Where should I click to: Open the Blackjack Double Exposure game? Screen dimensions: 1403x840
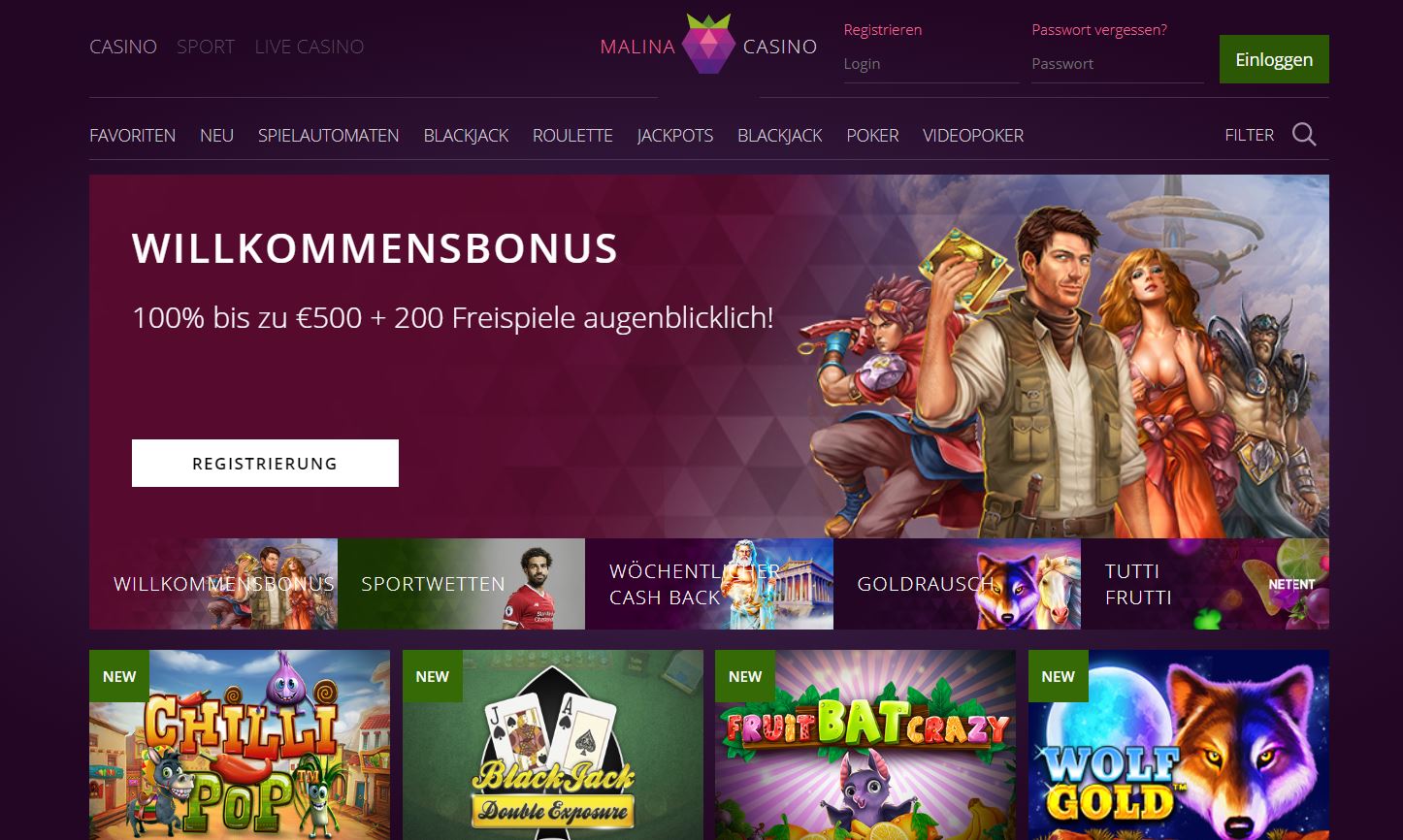(x=553, y=745)
